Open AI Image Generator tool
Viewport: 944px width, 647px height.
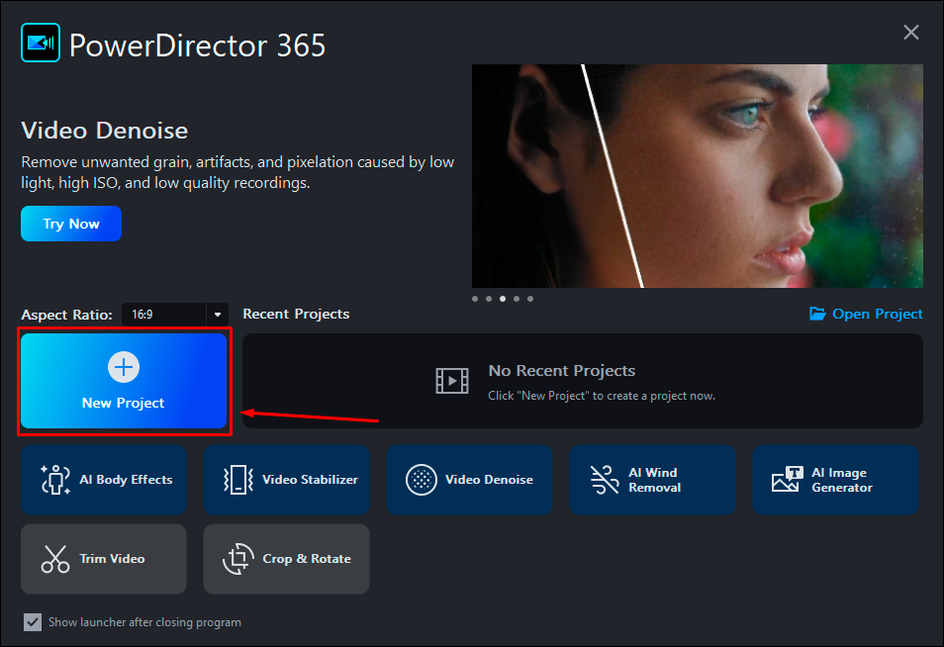(836, 480)
